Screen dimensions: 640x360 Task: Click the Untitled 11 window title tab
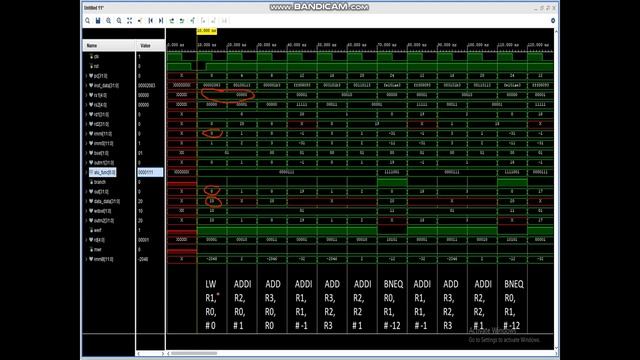(x=94, y=8)
